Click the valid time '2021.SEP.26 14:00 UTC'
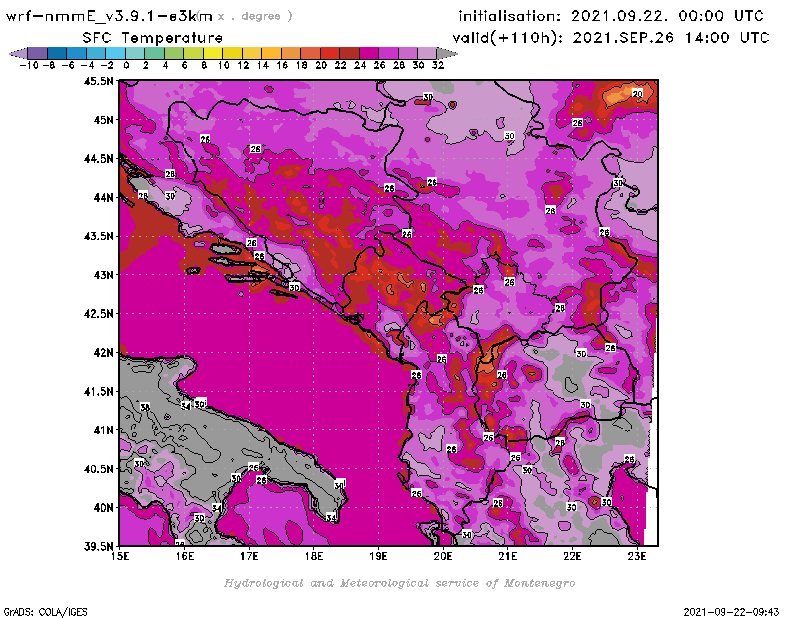 [x=671, y=38]
